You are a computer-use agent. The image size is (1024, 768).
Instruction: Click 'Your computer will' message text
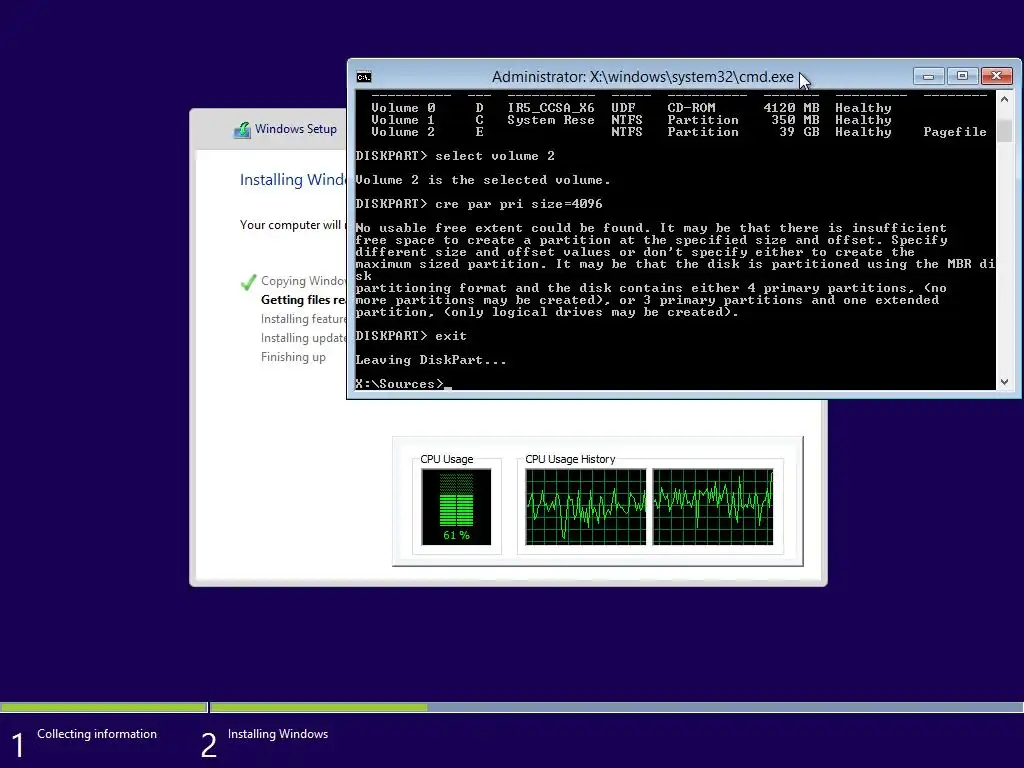click(291, 225)
